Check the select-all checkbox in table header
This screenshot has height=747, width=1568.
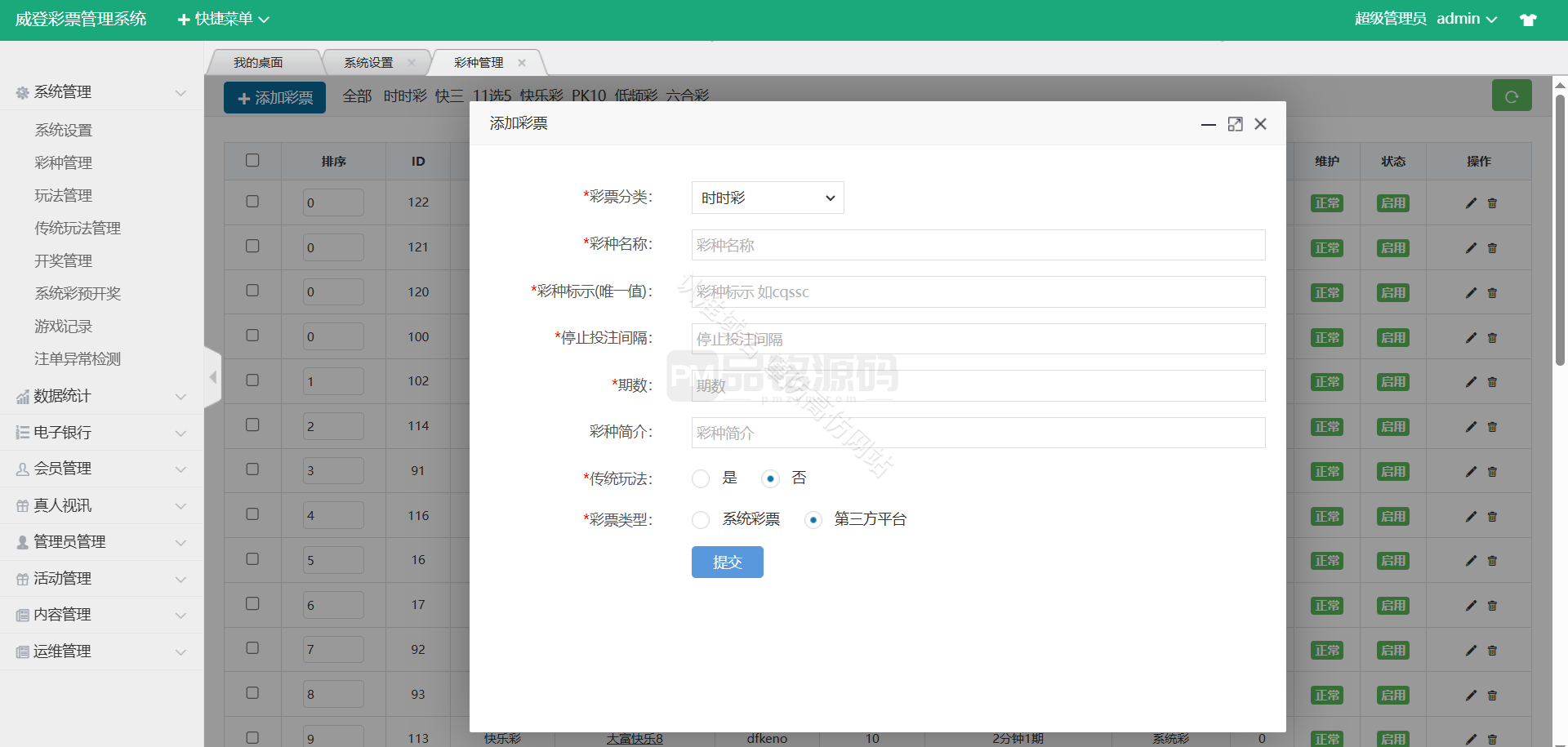tap(252, 161)
